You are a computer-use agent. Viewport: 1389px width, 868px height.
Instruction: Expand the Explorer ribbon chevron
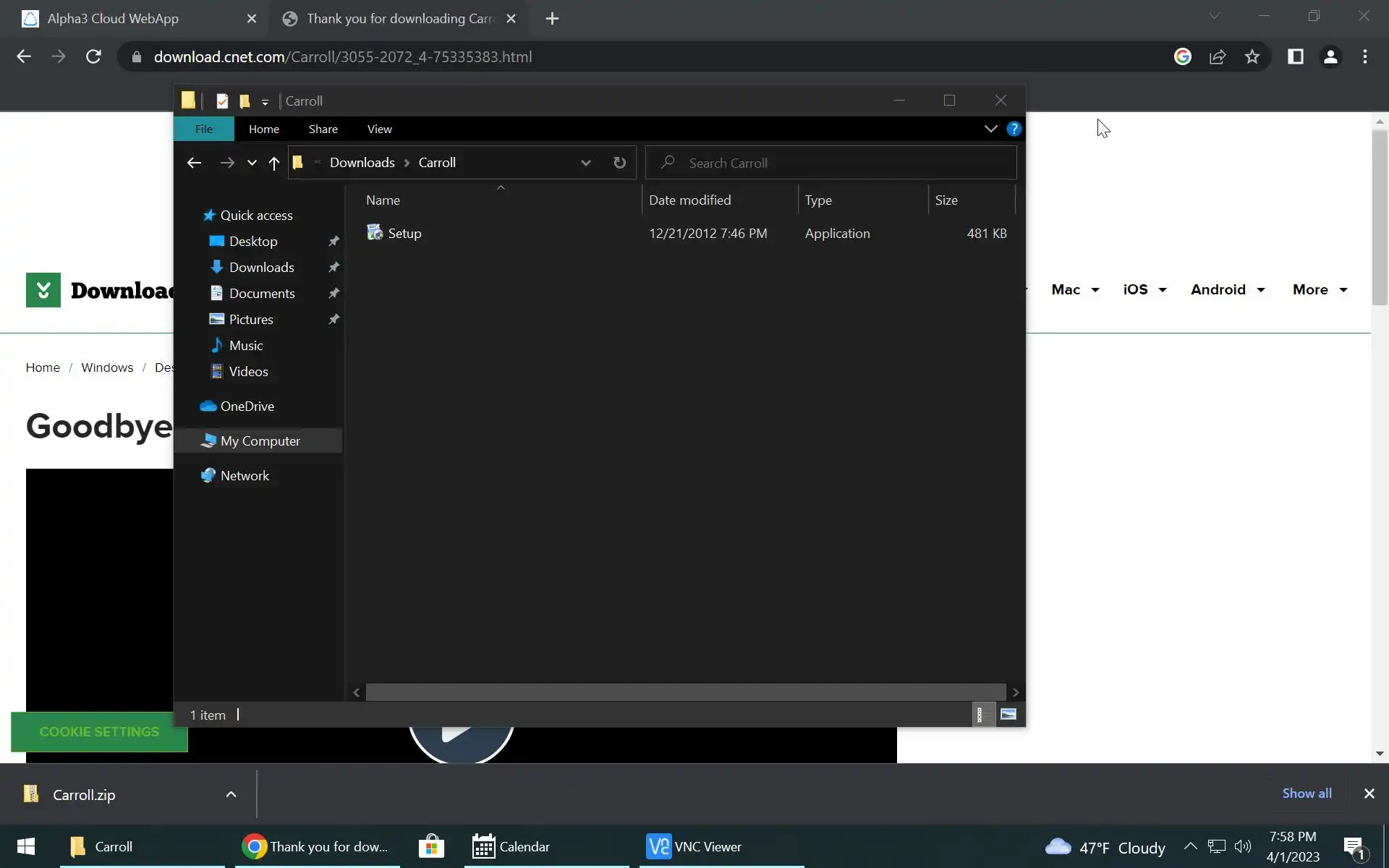(990, 129)
